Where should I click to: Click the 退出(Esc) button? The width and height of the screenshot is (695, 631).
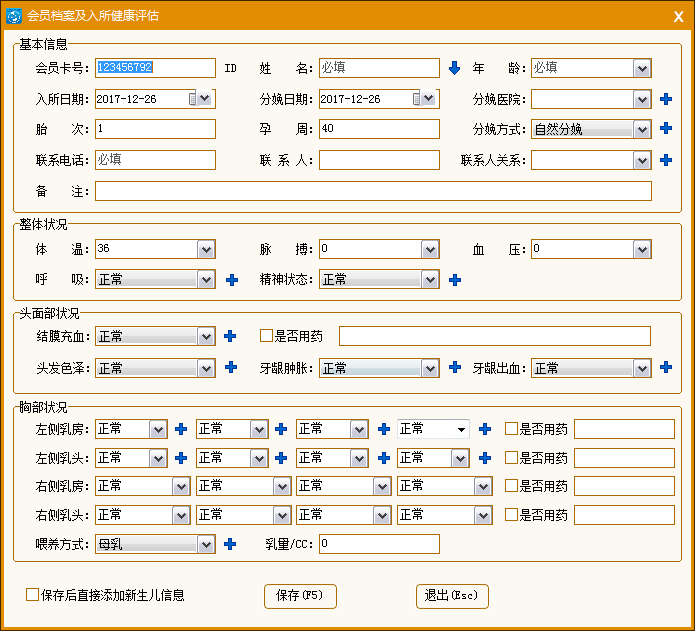coord(452,596)
